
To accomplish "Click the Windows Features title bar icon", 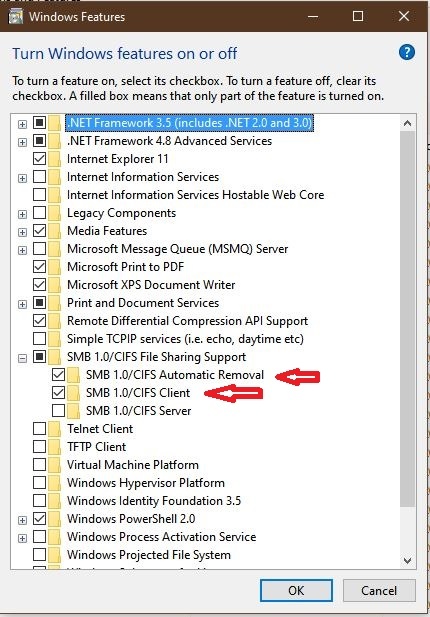I will point(16,17).
